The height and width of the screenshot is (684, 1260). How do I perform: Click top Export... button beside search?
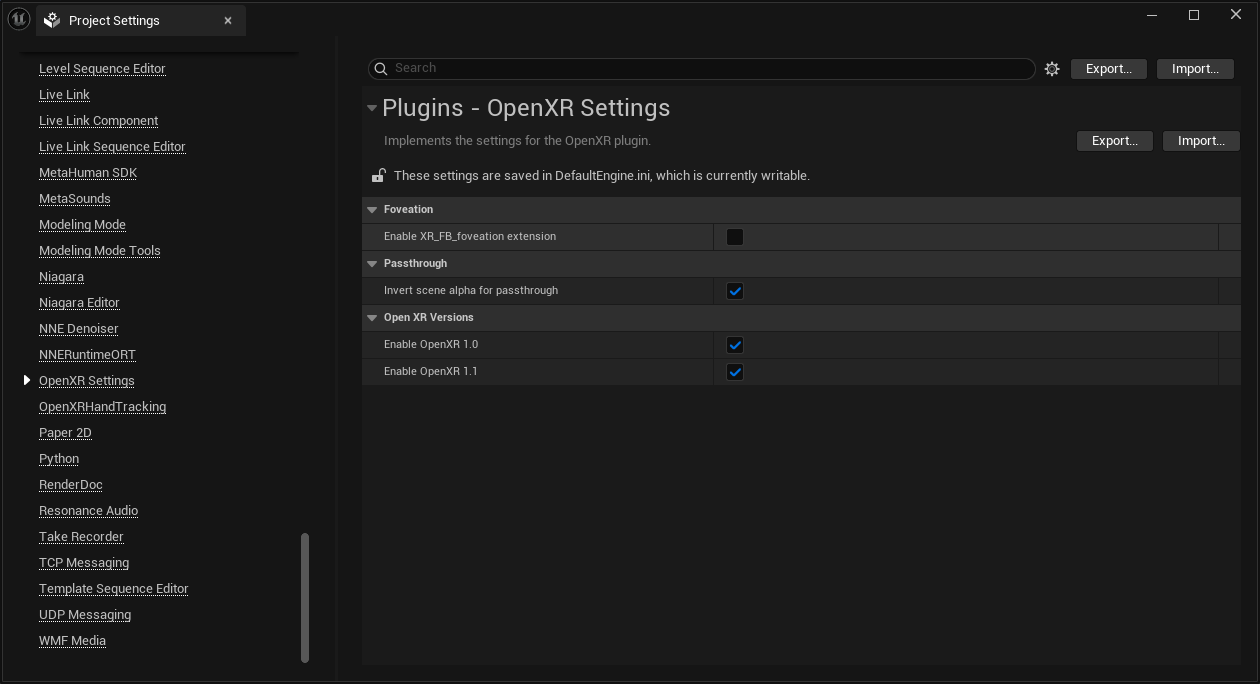pyautogui.click(x=1109, y=69)
